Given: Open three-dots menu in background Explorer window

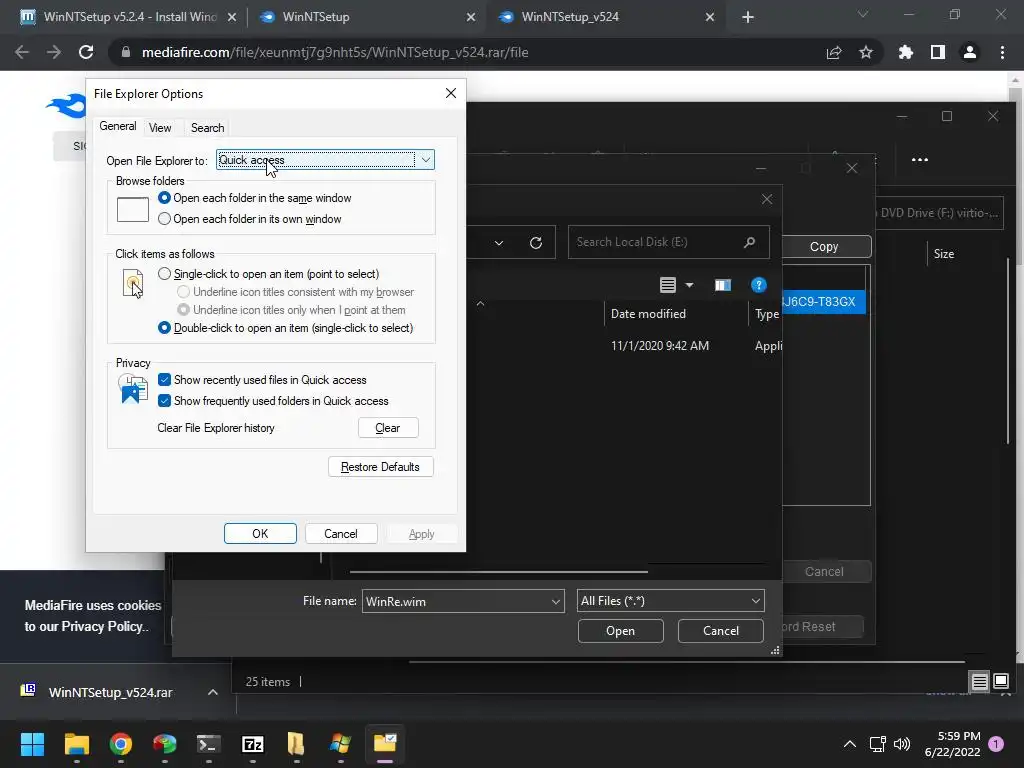Looking at the screenshot, I should [920, 159].
